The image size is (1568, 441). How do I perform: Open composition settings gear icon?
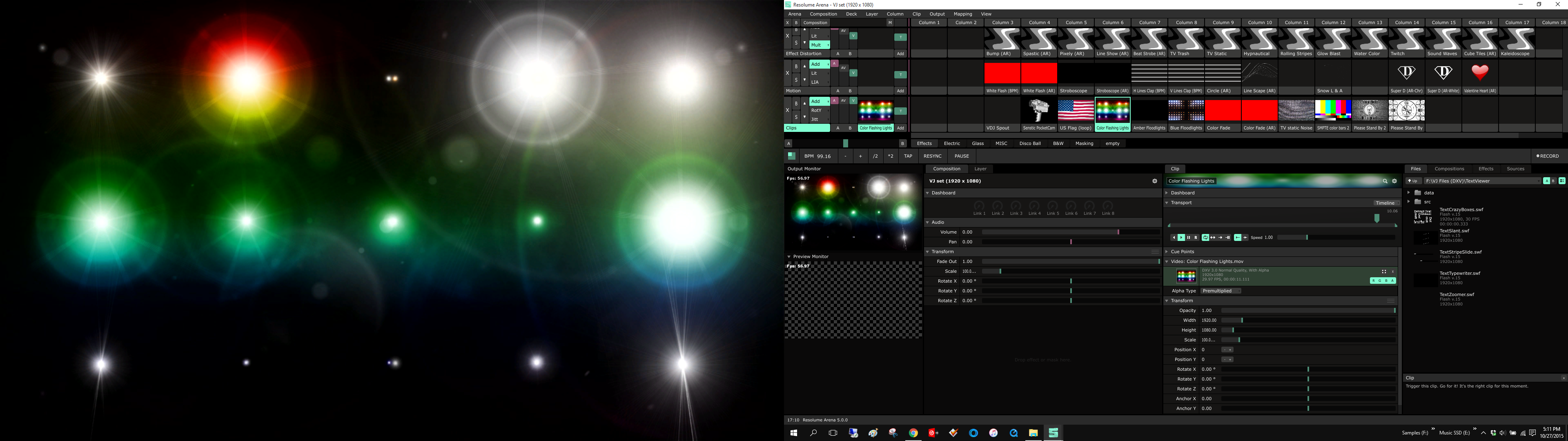coord(1154,181)
